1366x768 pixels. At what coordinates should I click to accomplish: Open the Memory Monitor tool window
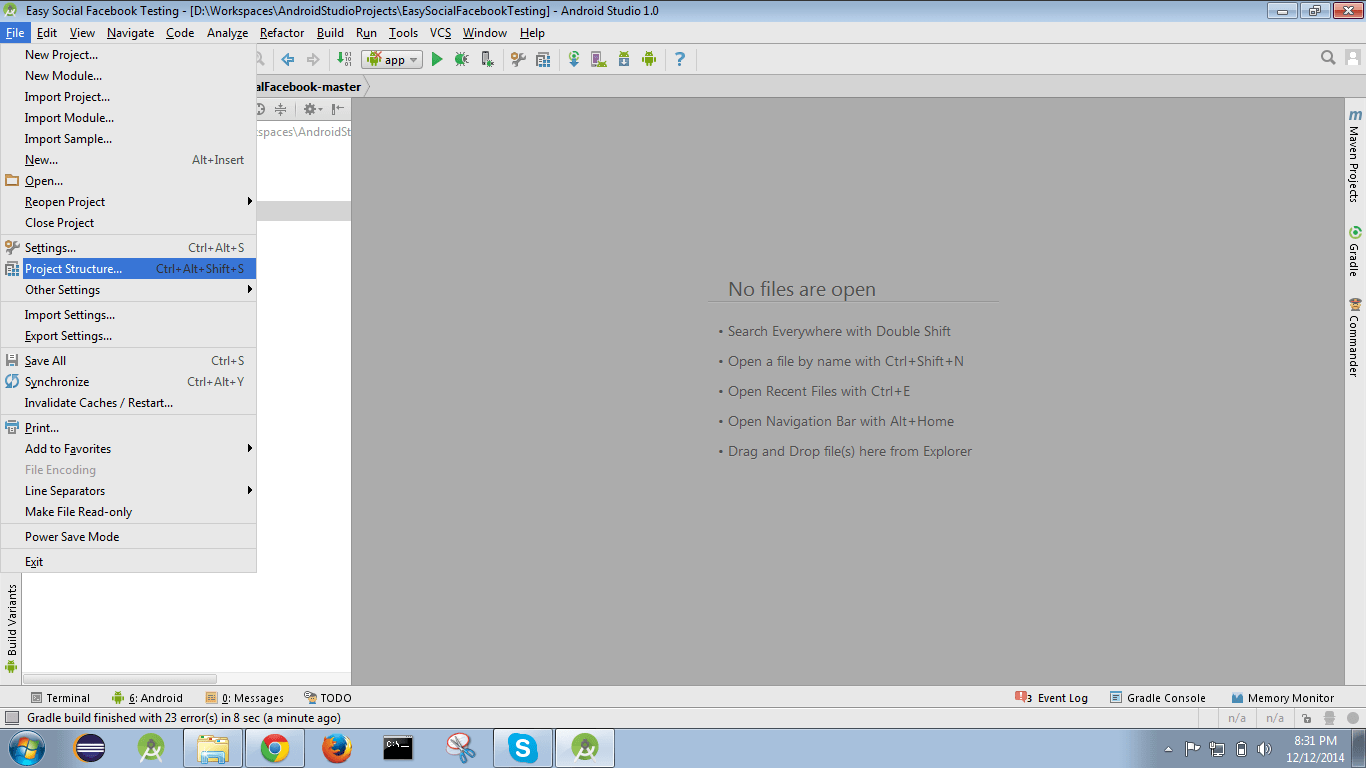pos(1283,698)
